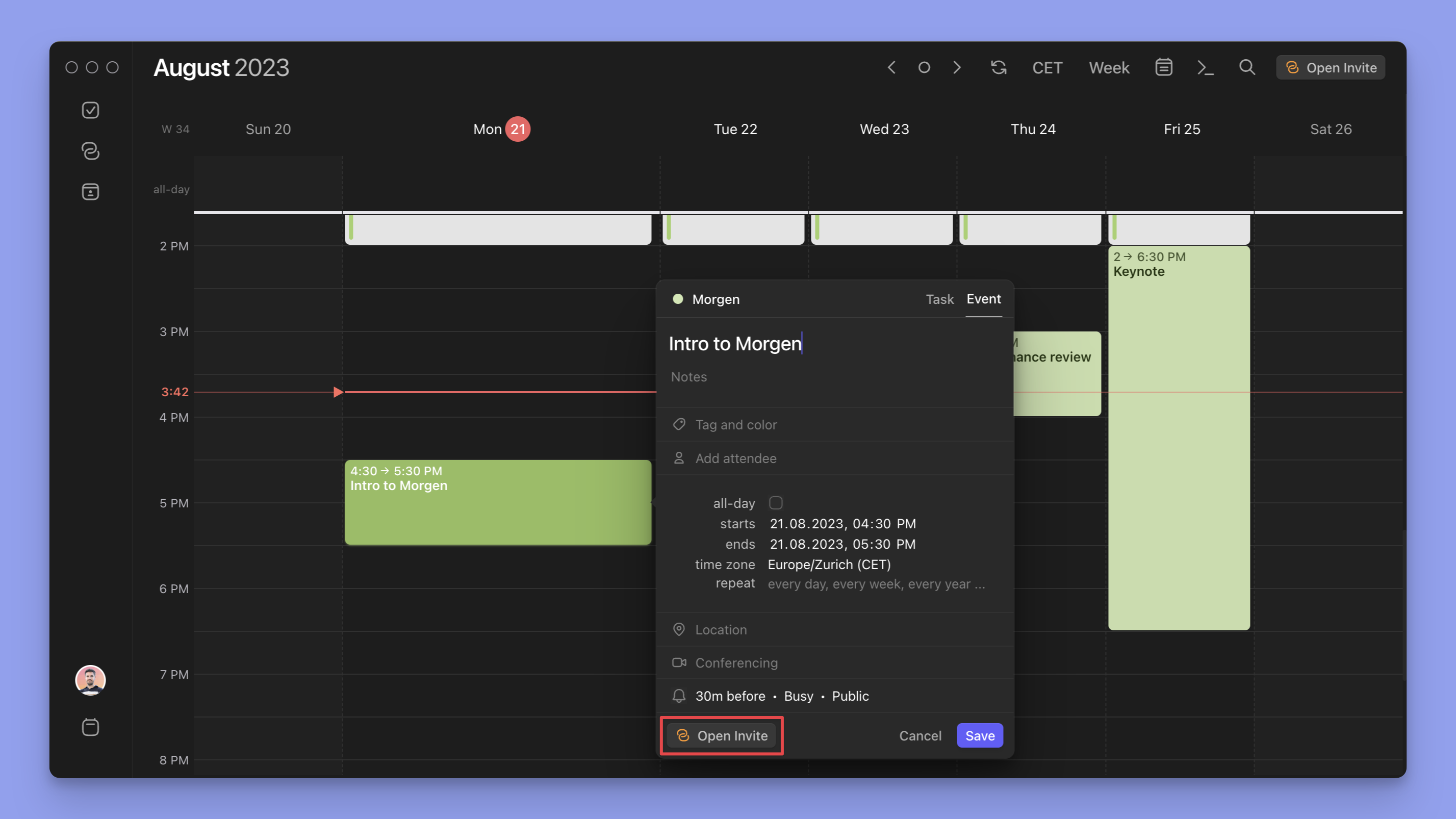Select the Thu 24 day header

1033,129
